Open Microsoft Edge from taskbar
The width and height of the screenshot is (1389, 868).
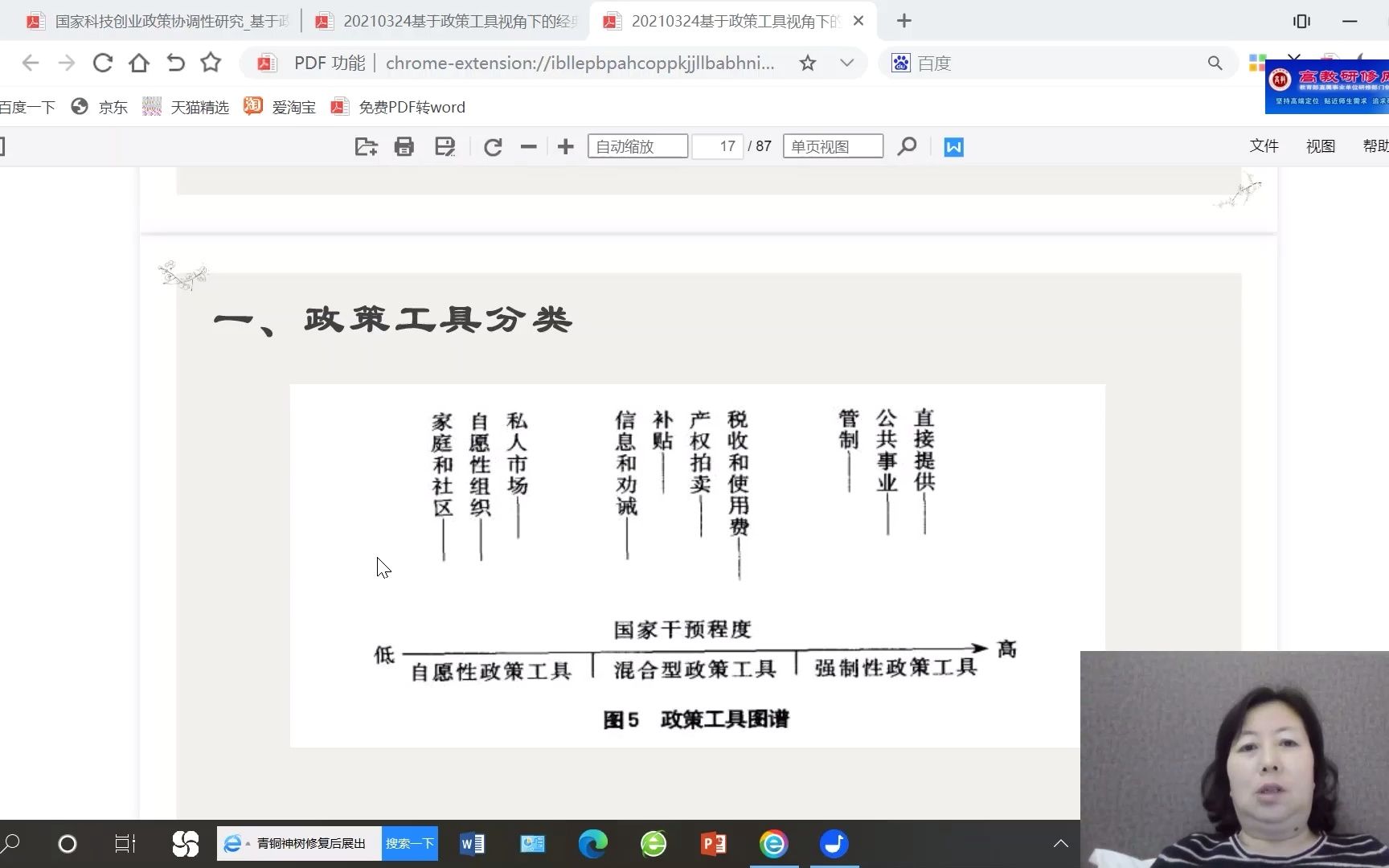(x=593, y=844)
